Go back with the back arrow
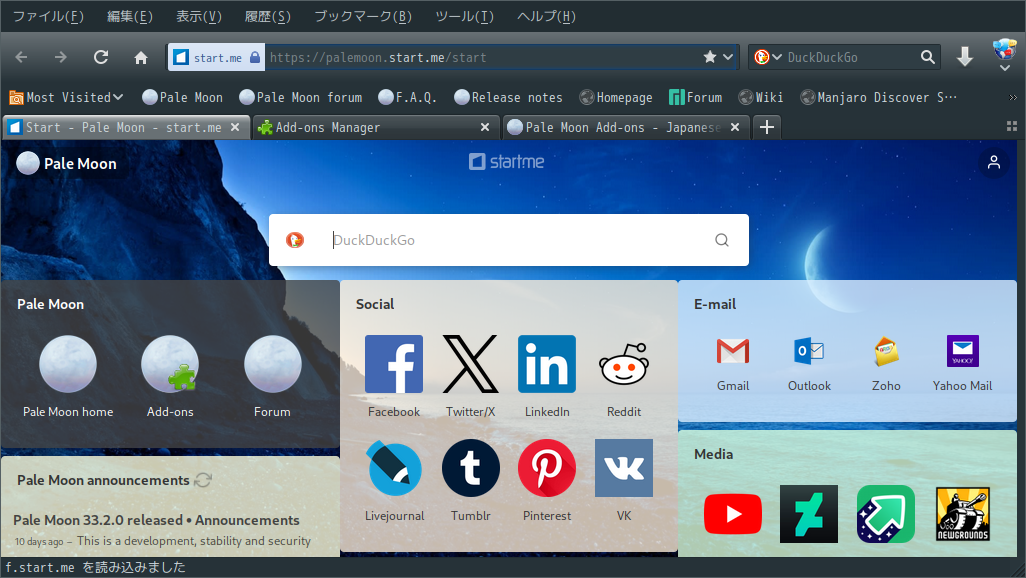1026x578 pixels. (x=22, y=58)
